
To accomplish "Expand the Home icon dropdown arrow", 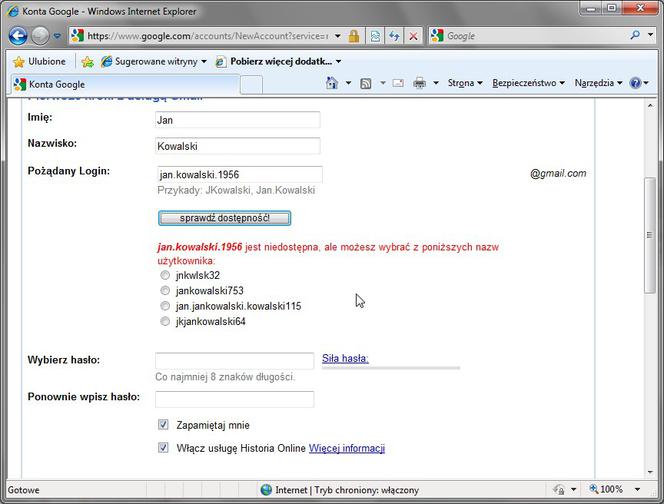I will pyautogui.click(x=348, y=83).
